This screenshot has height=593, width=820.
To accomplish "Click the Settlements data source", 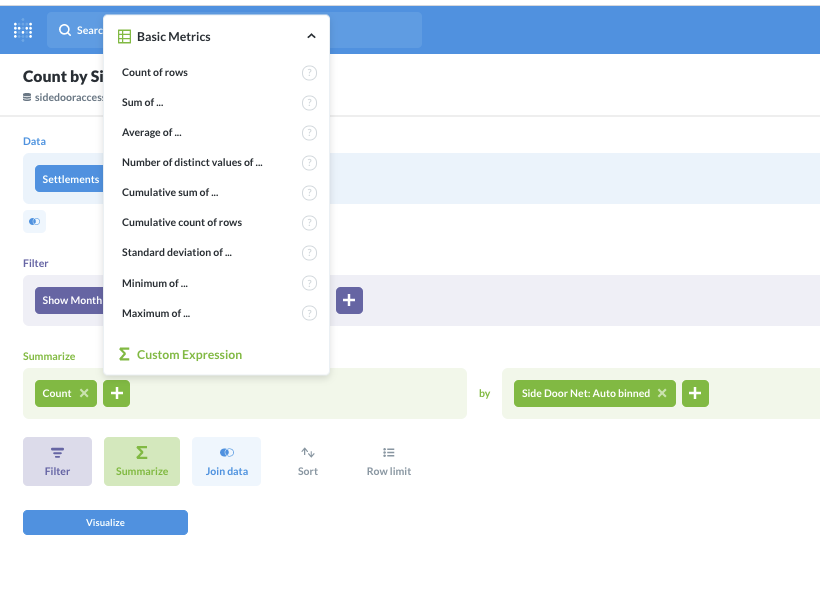I will coord(71,179).
